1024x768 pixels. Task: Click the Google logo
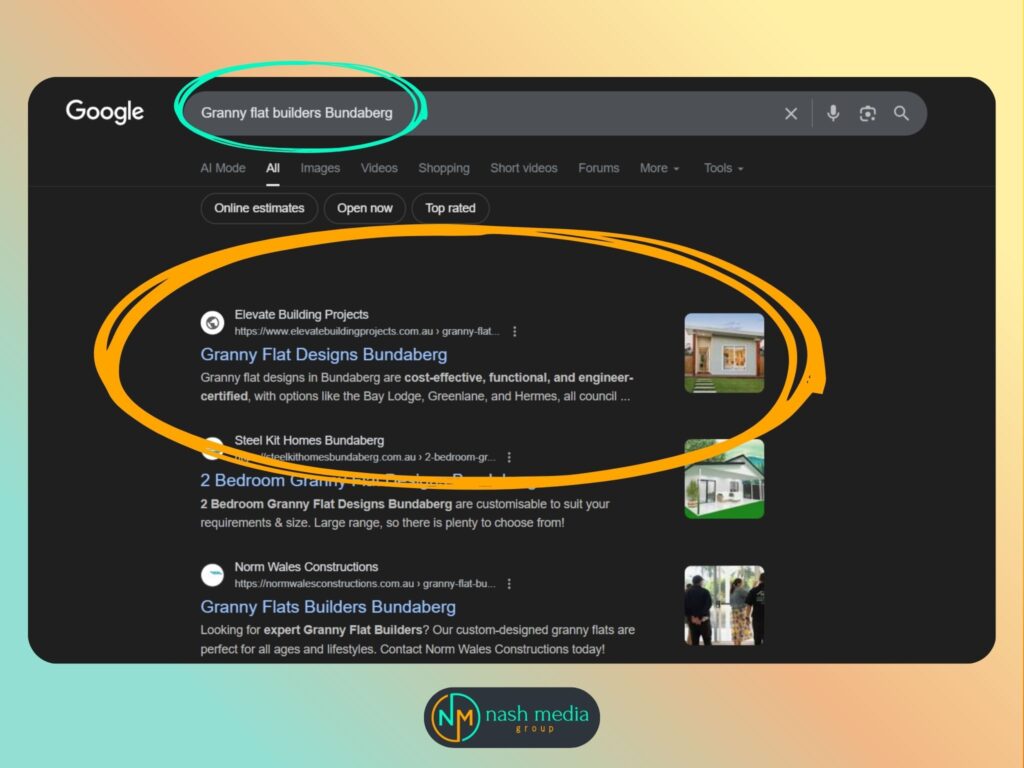(104, 113)
